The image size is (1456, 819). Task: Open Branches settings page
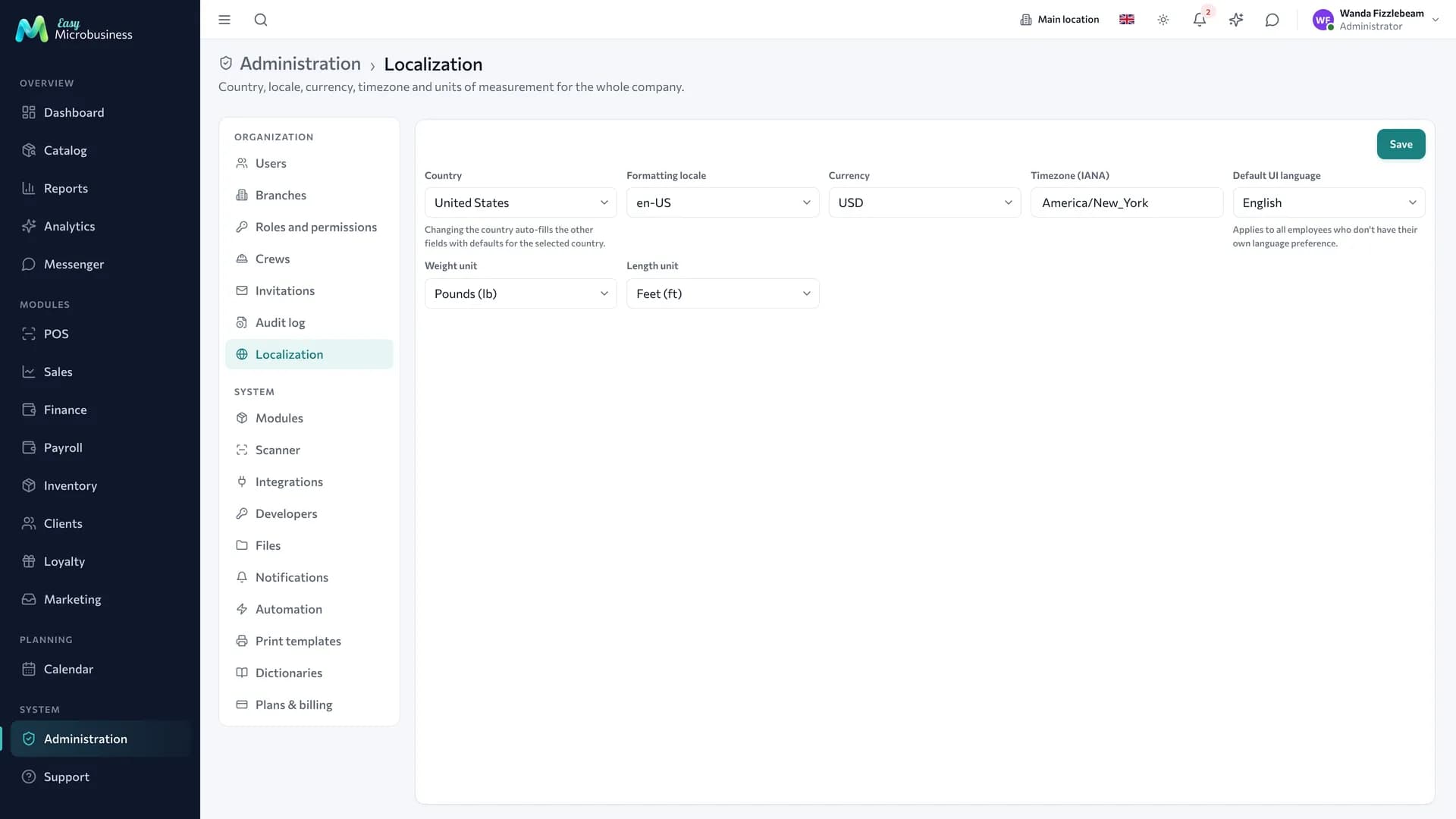[309, 195]
